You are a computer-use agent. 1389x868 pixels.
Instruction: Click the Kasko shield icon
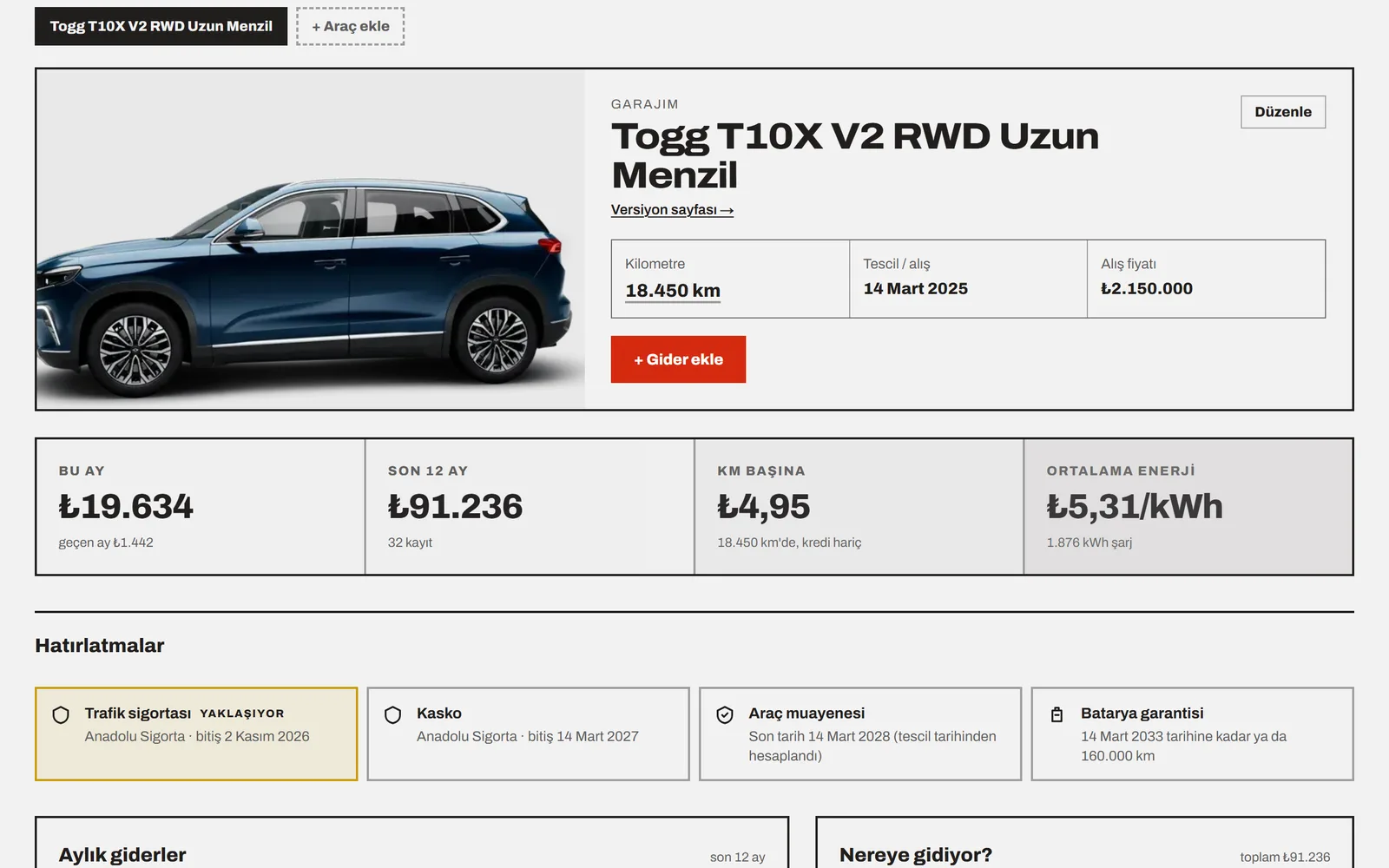(392, 715)
